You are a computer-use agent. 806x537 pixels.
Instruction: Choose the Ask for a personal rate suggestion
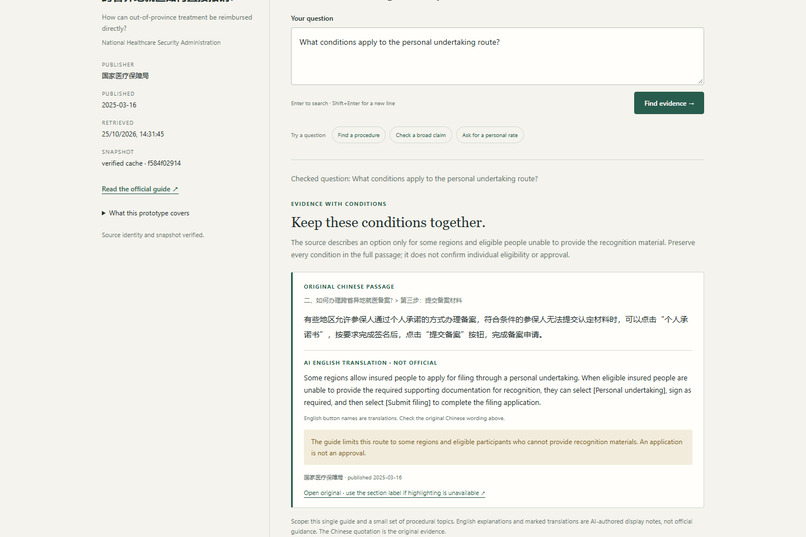(x=490, y=135)
